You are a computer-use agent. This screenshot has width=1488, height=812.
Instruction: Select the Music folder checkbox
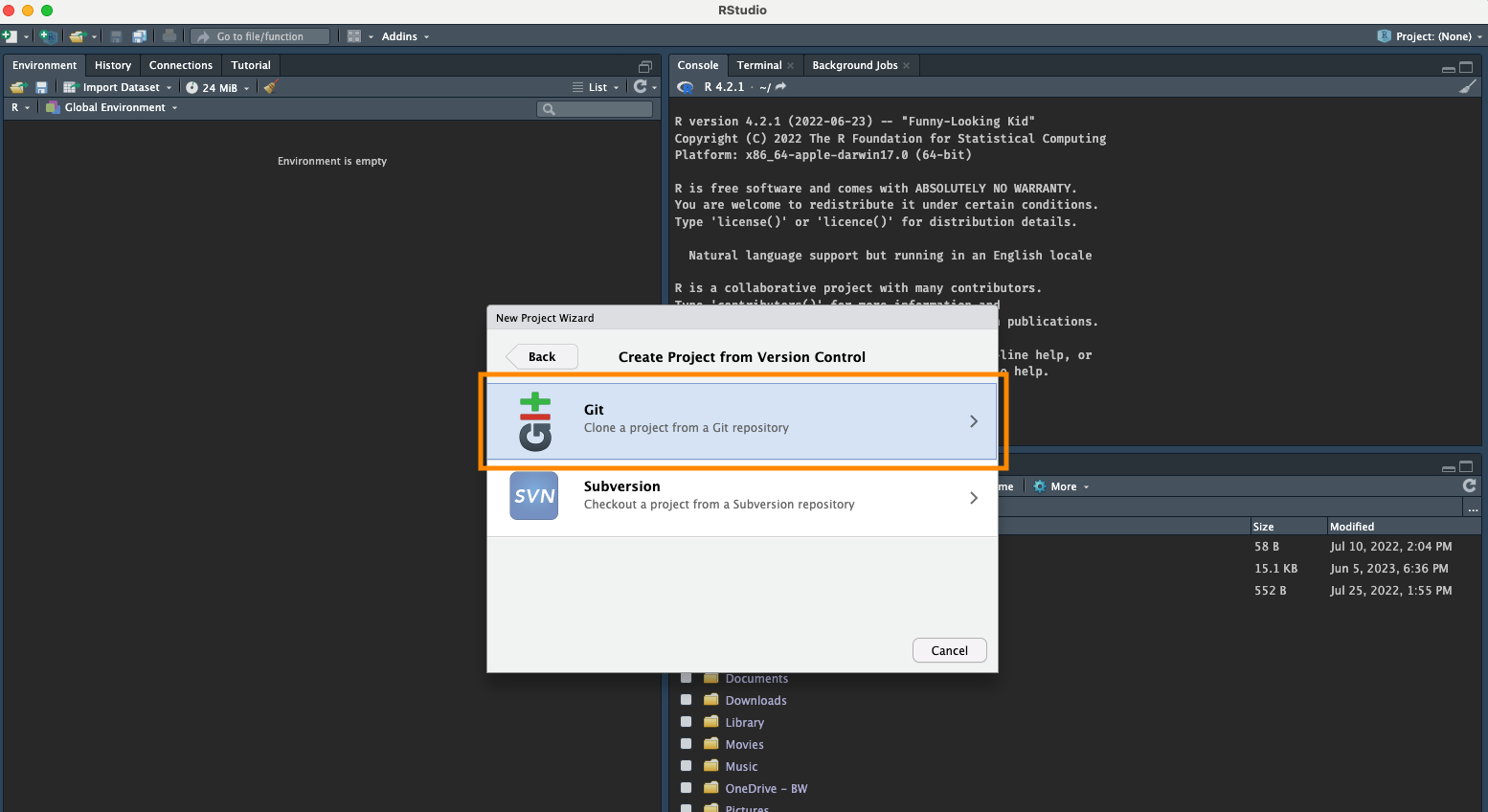[686, 766]
